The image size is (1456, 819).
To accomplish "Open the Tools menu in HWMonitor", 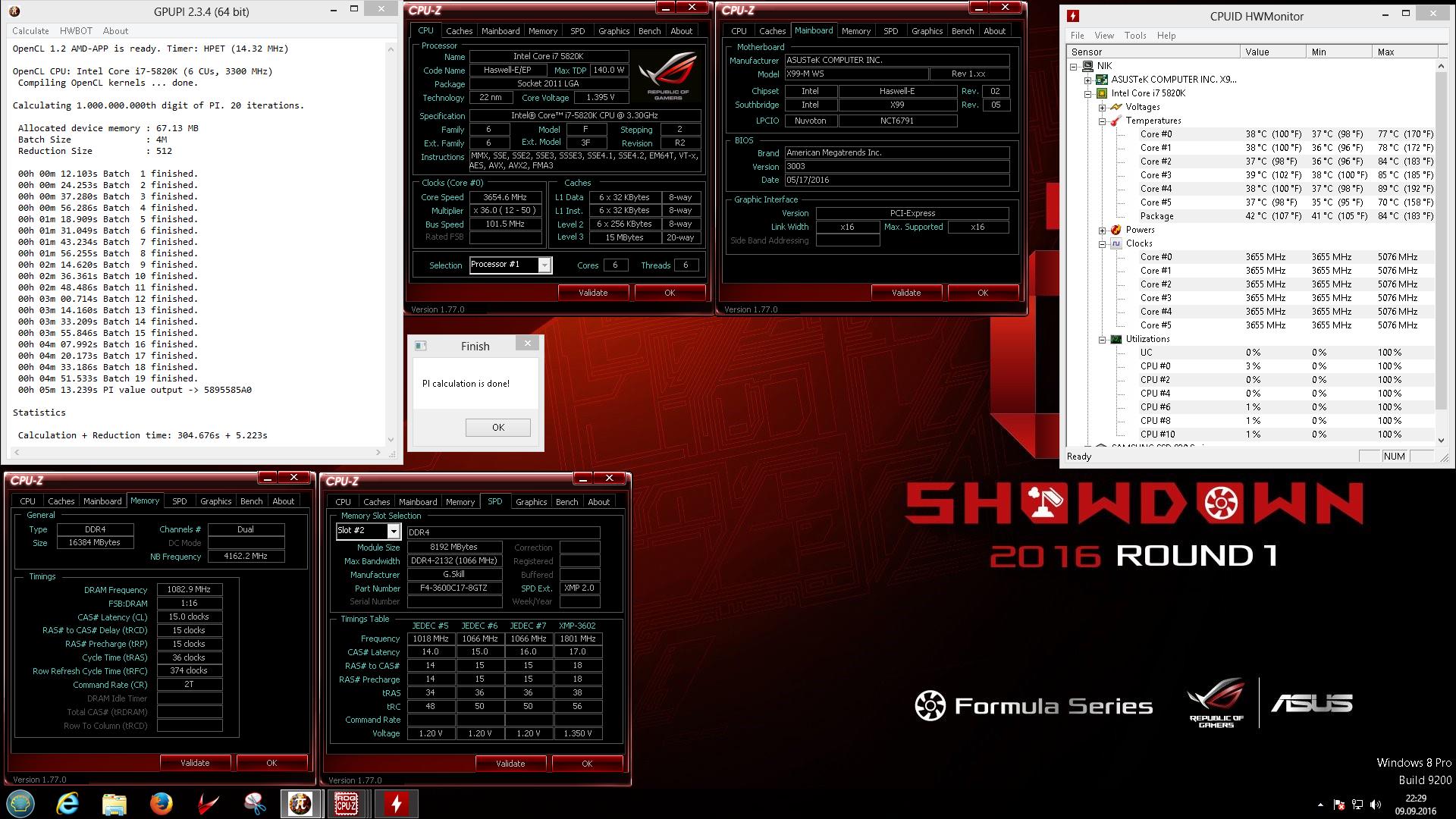I will coord(1135,36).
